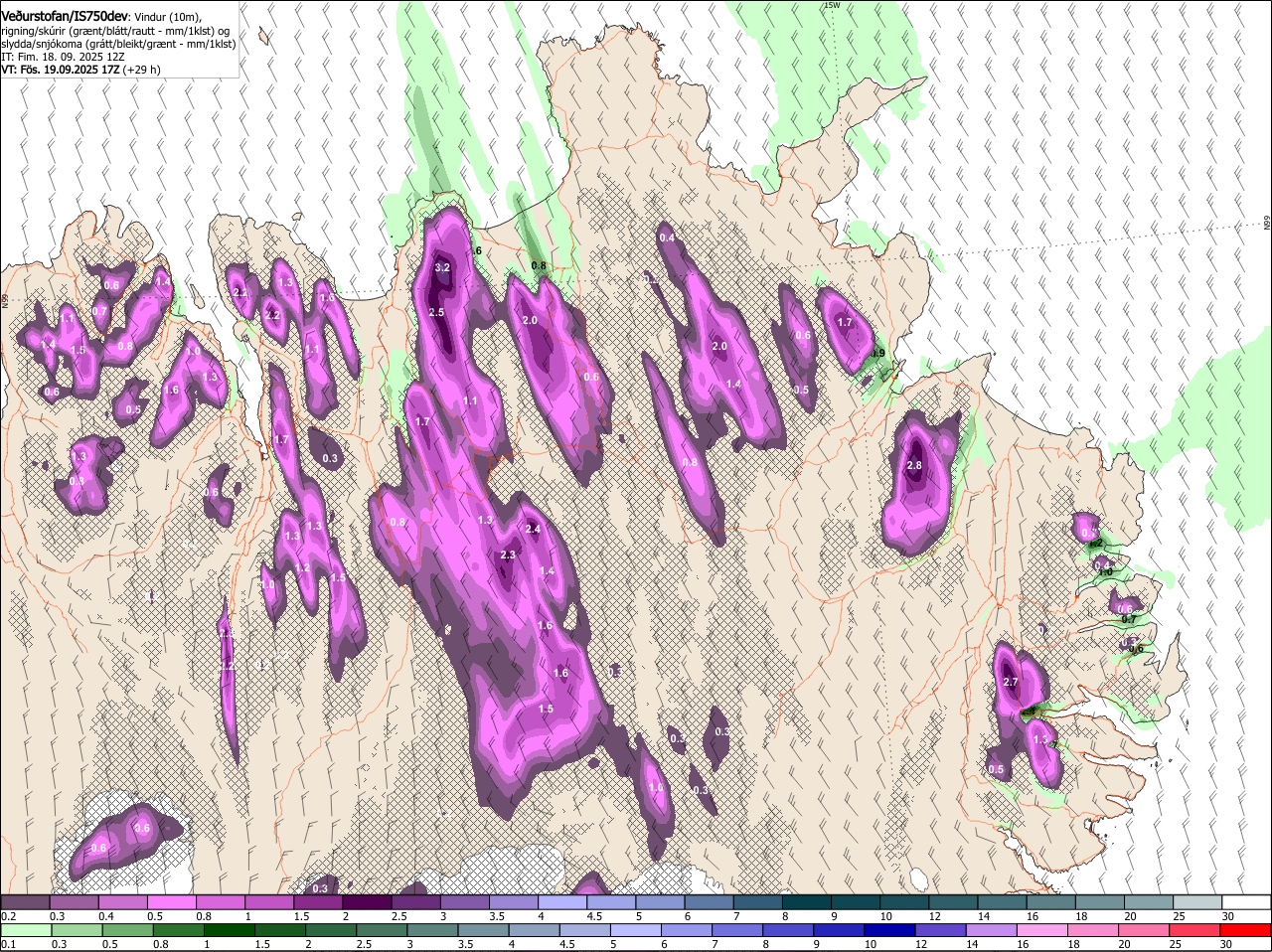Image resolution: width=1272 pixels, height=952 pixels.
Task: Click the 2.5 precipitation value below 3.2
Action: 436,313
